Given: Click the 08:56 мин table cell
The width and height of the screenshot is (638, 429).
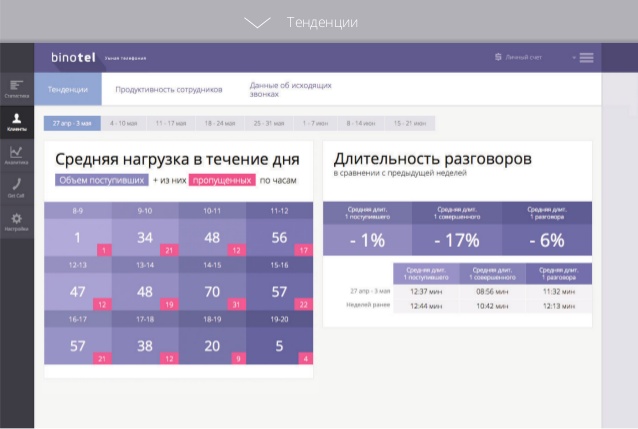Looking at the screenshot, I should pyautogui.click(x=492, y=291).
